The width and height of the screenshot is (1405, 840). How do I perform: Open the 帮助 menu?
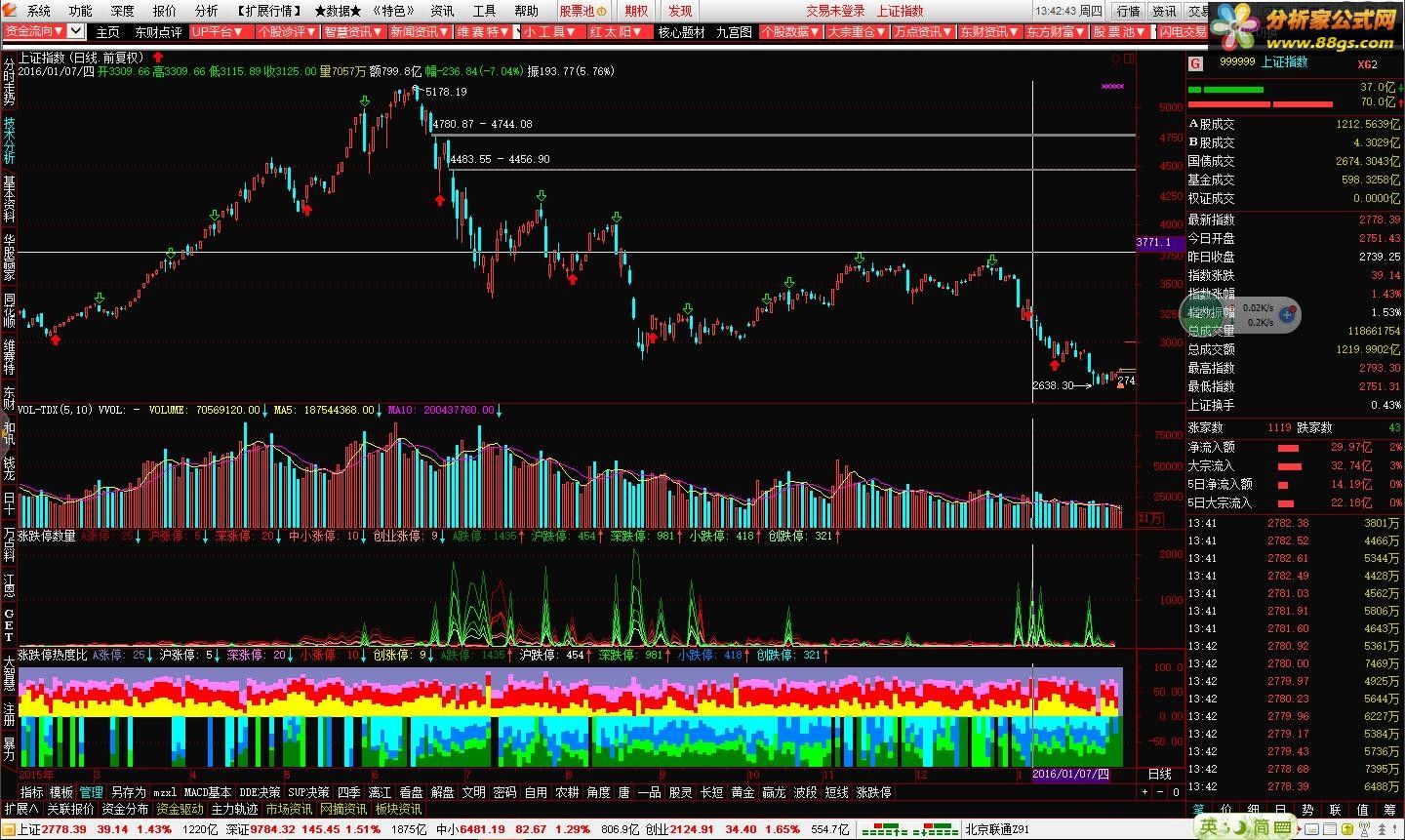(526, 12)
